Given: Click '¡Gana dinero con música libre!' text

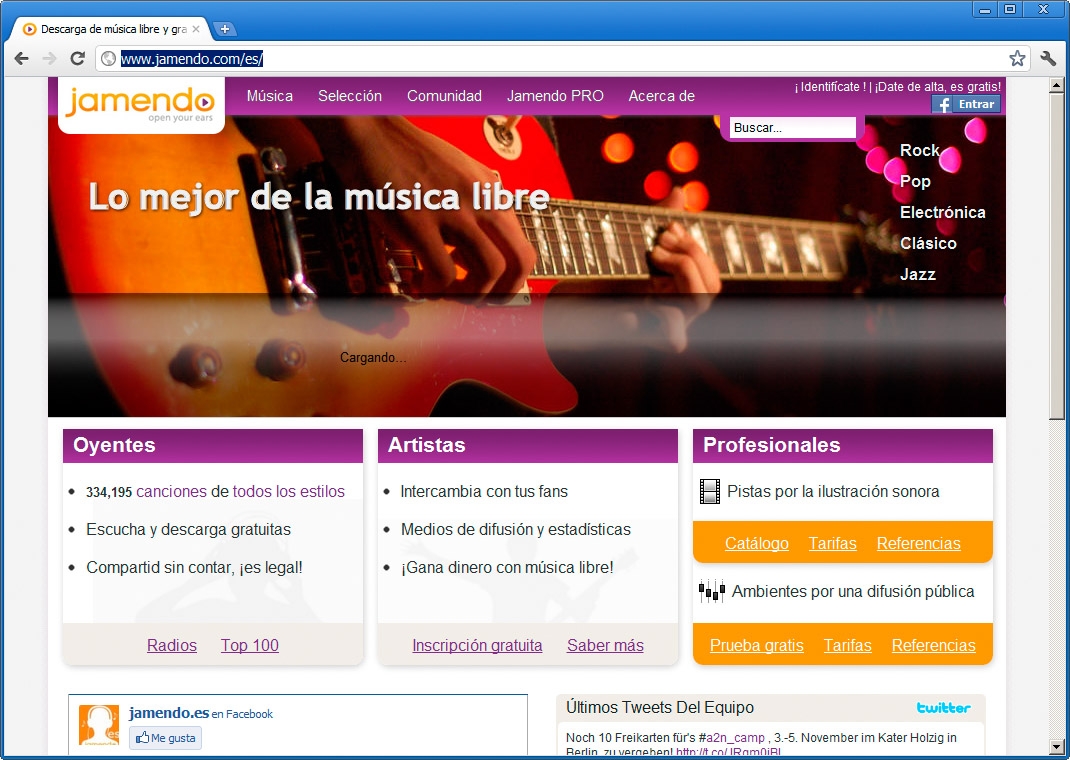Looking at the screenshot, I should [507, 567].
